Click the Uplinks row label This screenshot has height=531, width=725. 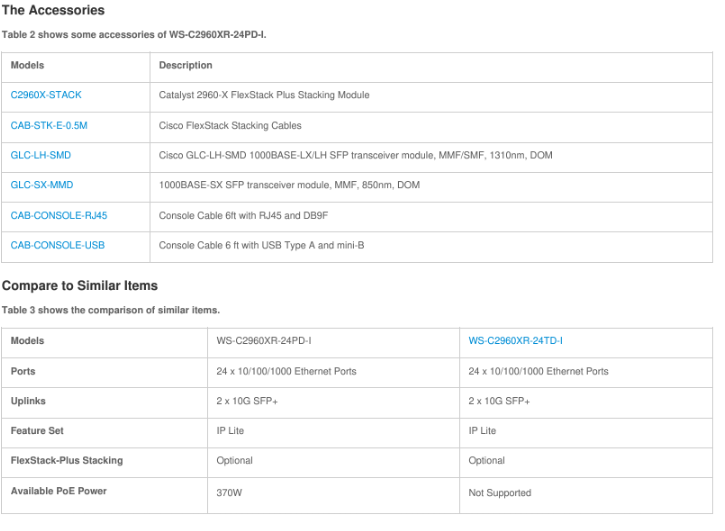(x=28, y=401)
